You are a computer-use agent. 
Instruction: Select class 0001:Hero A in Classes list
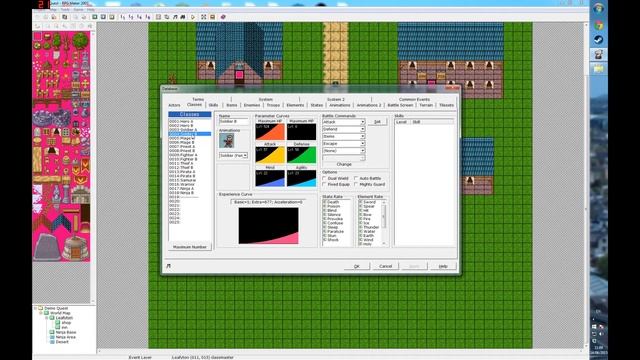tap(190, 122)
